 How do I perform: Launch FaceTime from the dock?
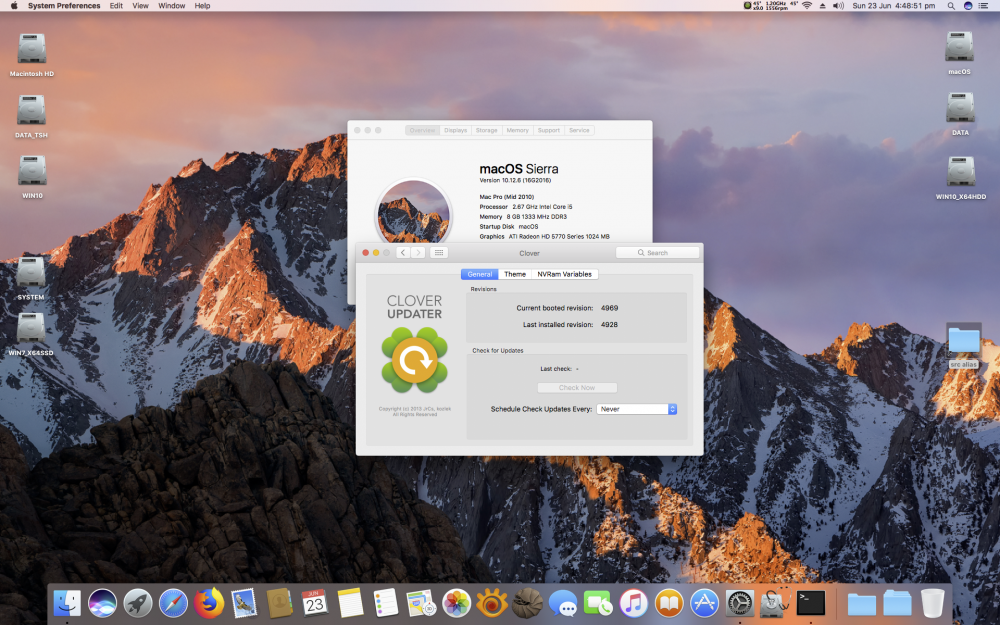click(x=598, y=603)
